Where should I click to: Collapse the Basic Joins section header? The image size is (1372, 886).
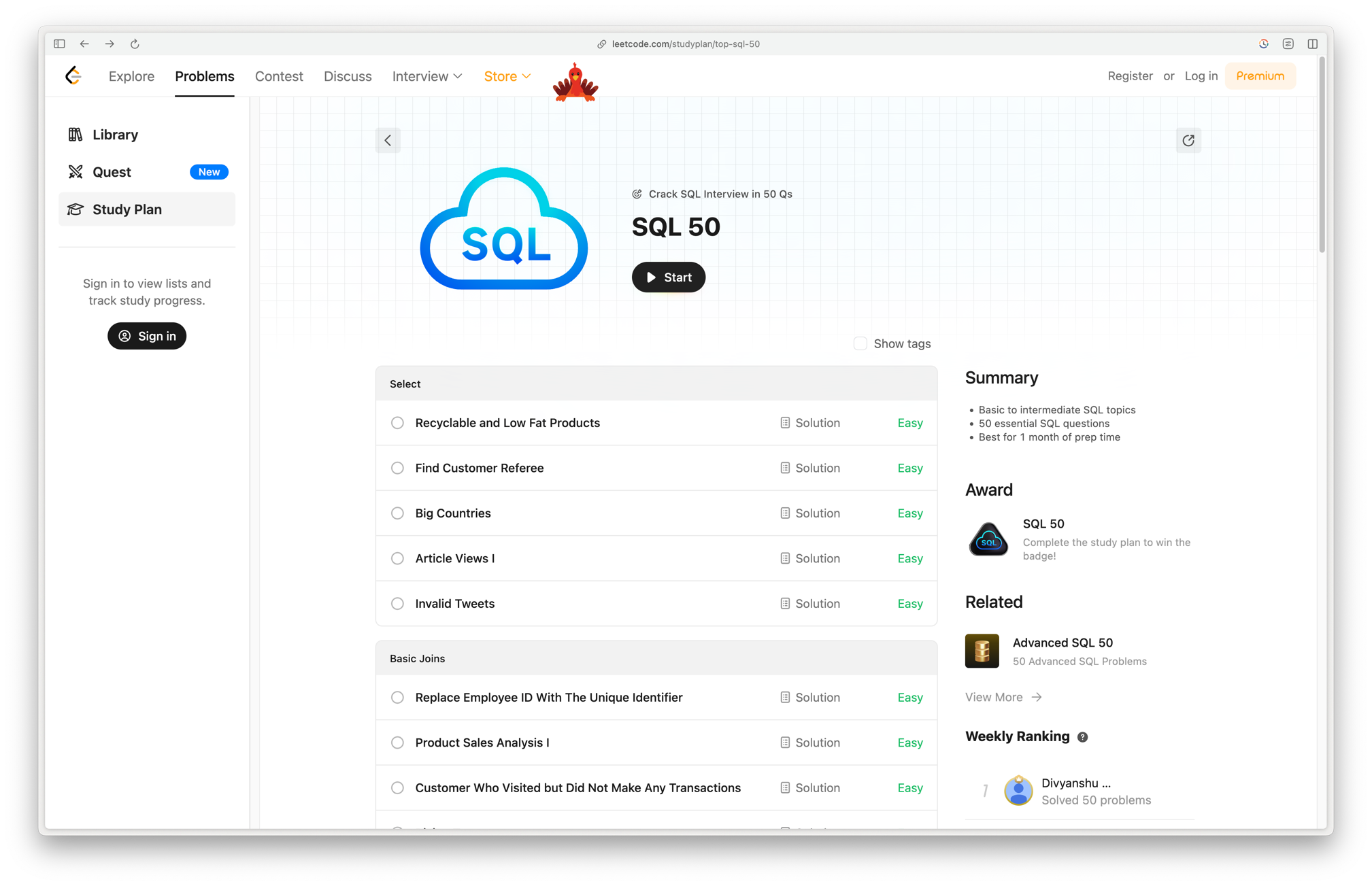click(656, 658)
